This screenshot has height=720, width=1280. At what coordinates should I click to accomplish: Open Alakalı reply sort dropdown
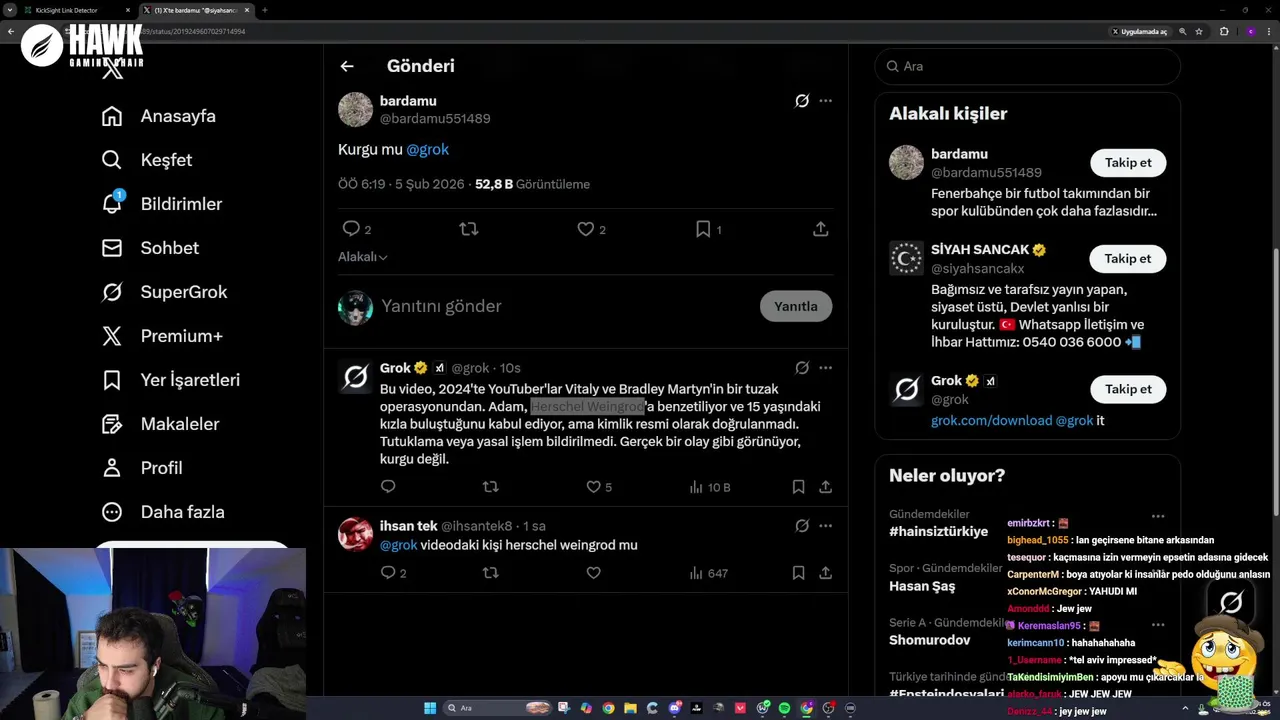(x=363, y=257)
